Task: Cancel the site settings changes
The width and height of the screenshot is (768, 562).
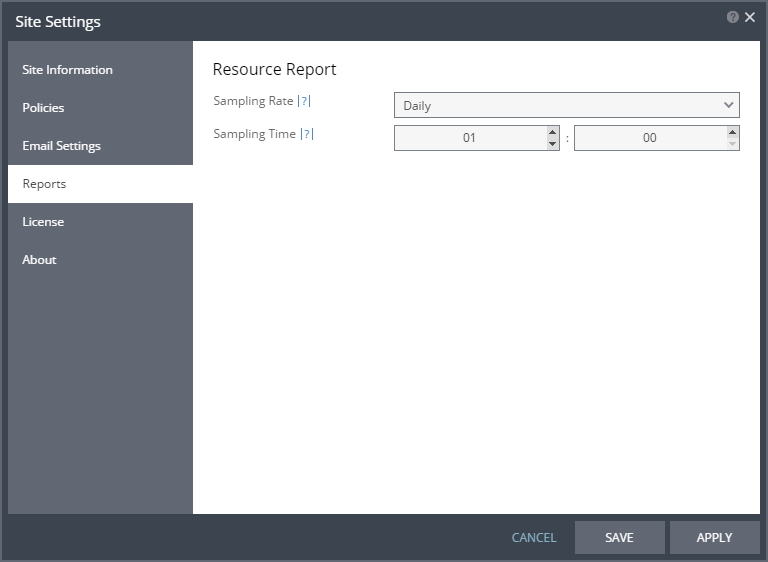Action: [x=534, y=538]
